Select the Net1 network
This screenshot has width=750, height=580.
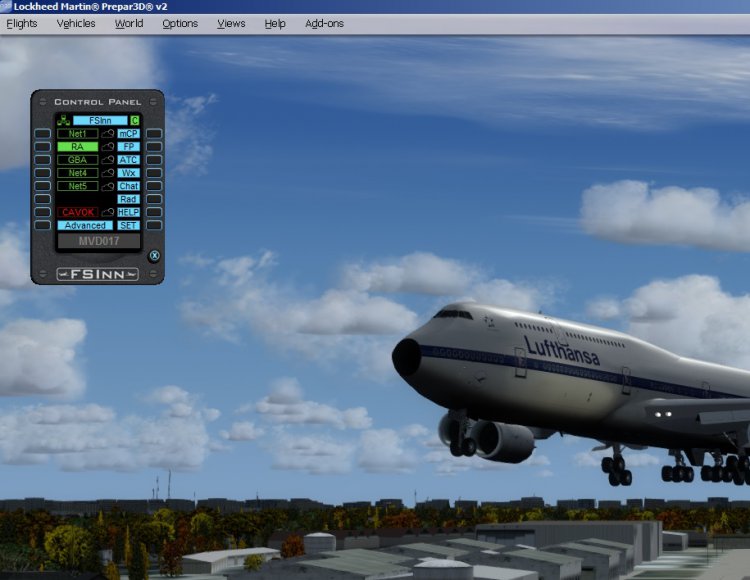[x=77, y=134]
